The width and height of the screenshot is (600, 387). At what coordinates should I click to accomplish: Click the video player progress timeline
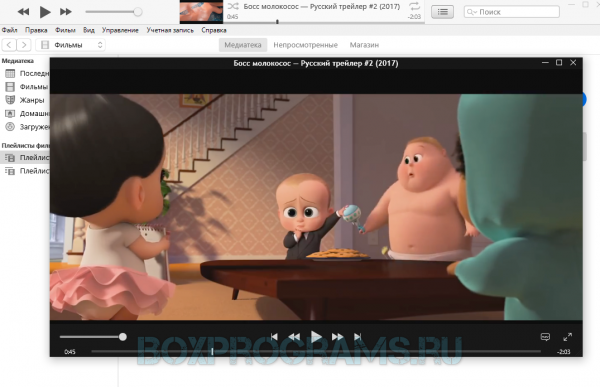[316, 351]
